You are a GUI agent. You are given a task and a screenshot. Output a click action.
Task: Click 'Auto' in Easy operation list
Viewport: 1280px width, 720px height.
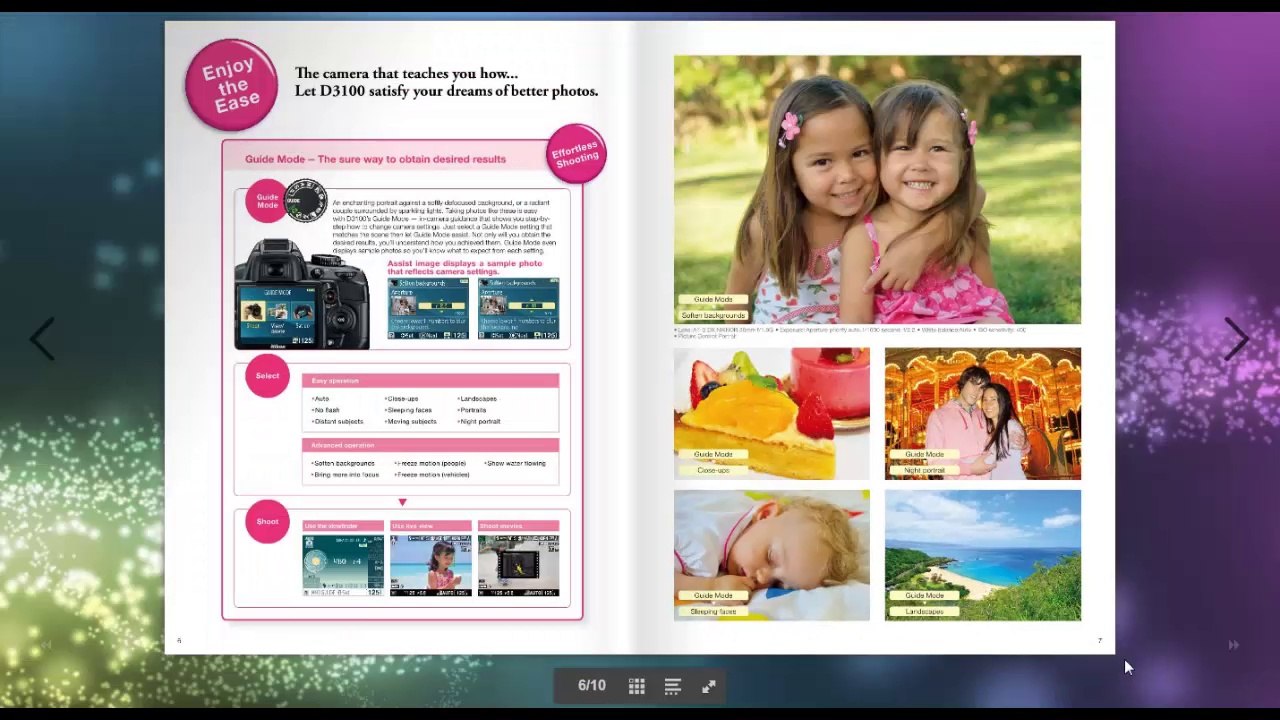pyautogui.click(x=321, y=399)
